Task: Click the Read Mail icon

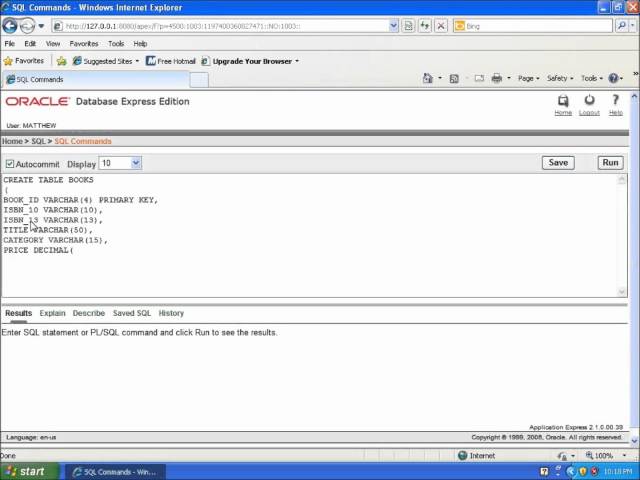Action: 479,78
